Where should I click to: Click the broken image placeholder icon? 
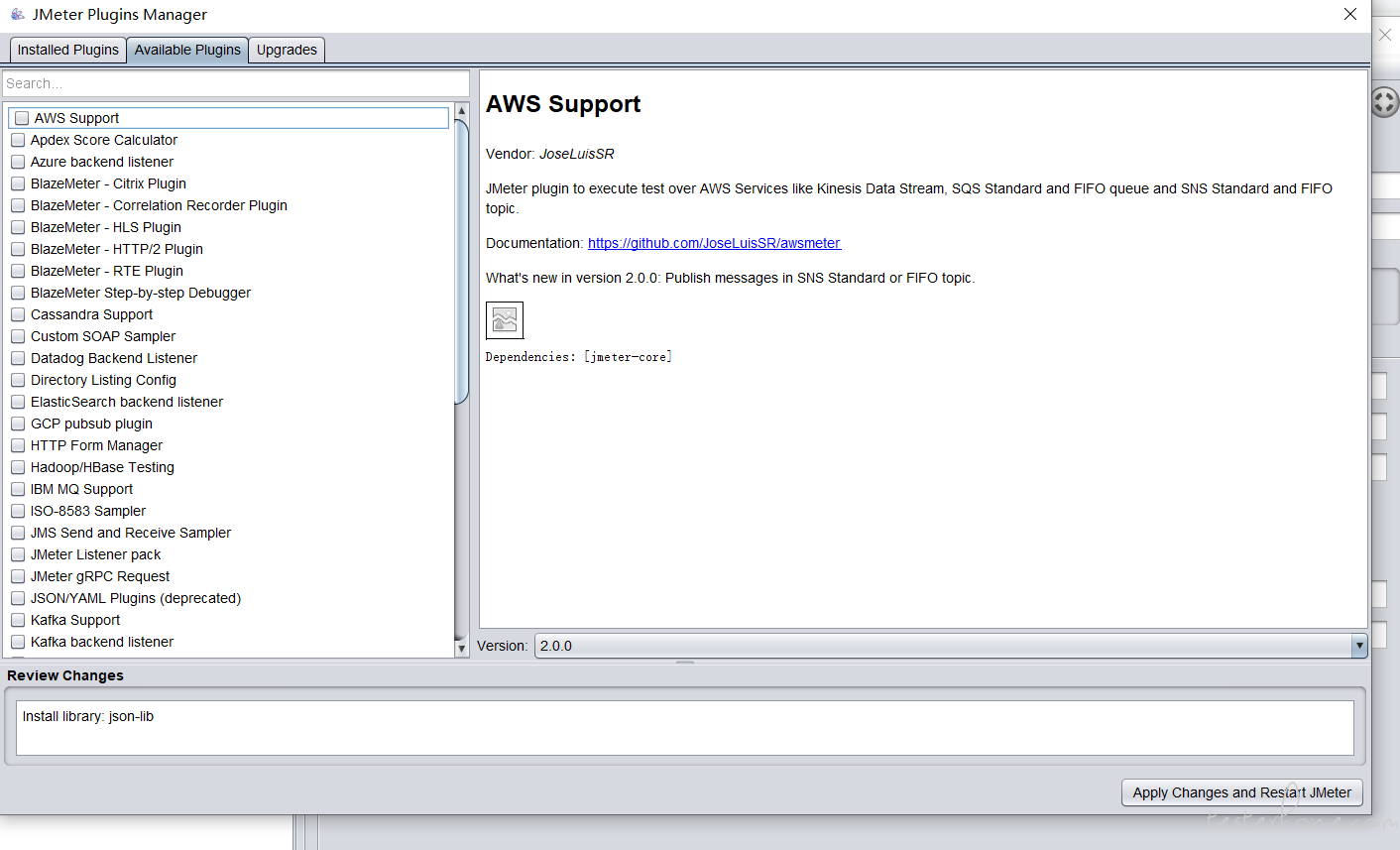[x=505, y=320]
